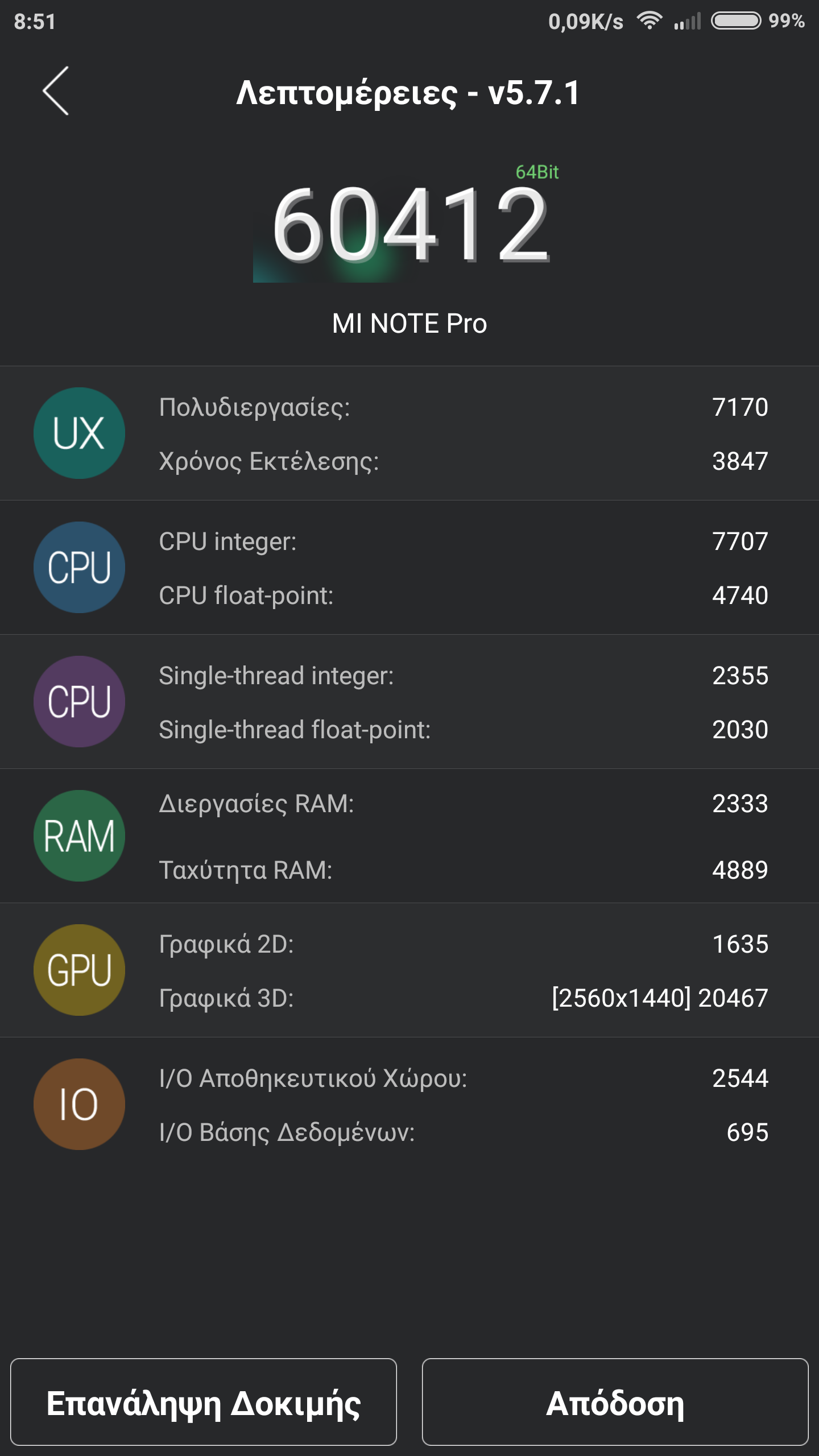Tap the Πολυδιεργασίες score row
This screenshot has width=819, height=1456.
[x=463, y=407]
